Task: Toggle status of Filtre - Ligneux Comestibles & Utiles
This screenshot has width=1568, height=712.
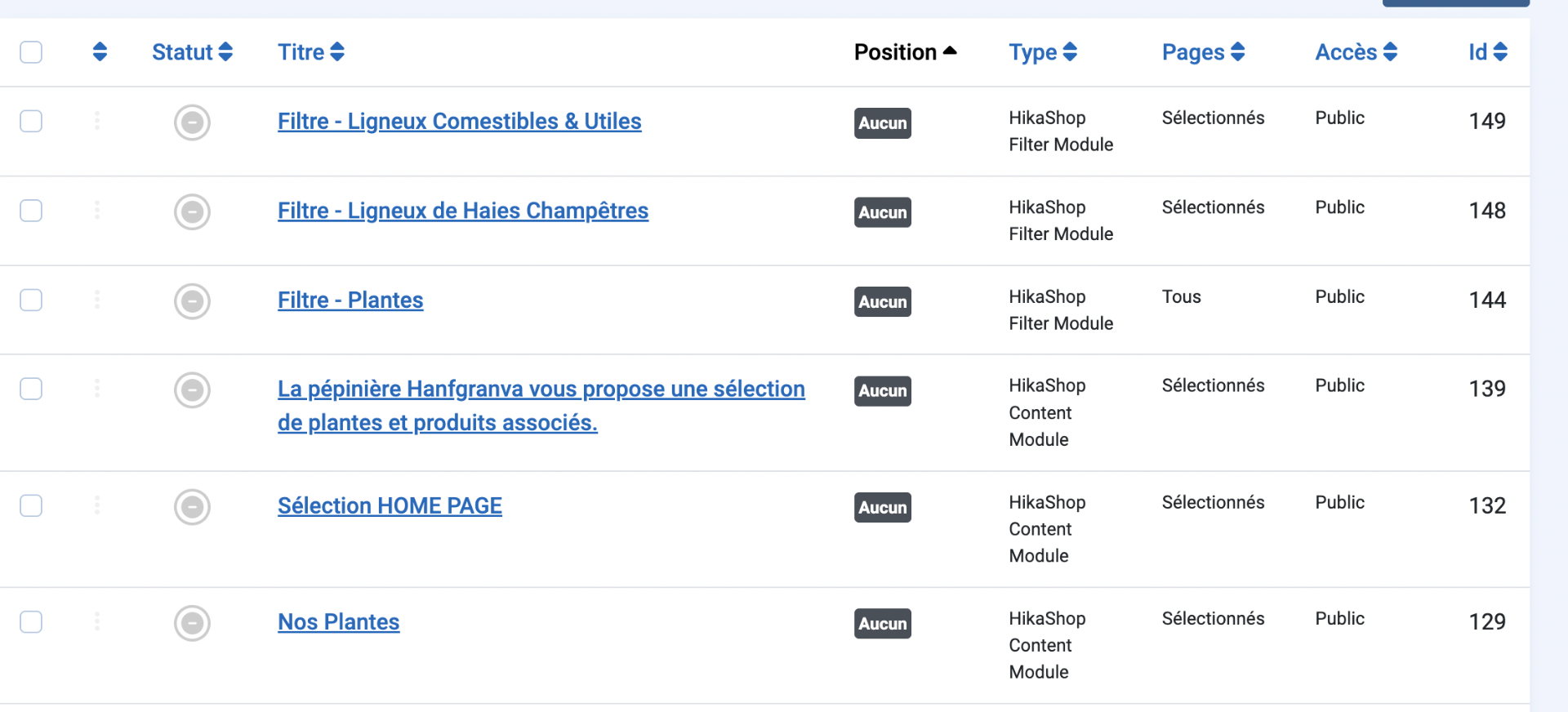Action: (x=192, y=122)
